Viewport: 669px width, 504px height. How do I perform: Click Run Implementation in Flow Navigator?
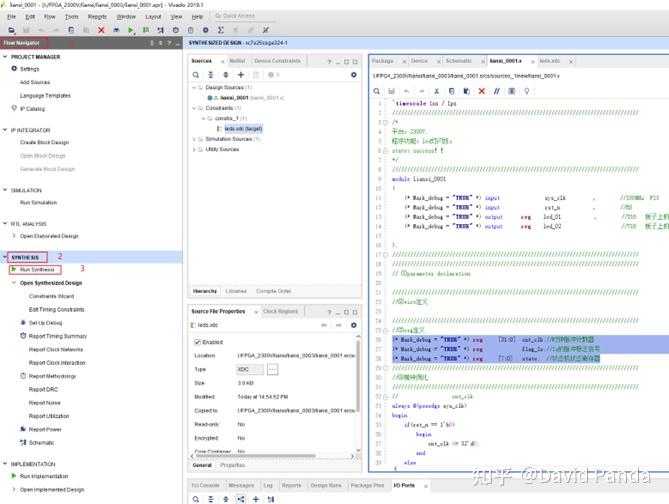44,476
